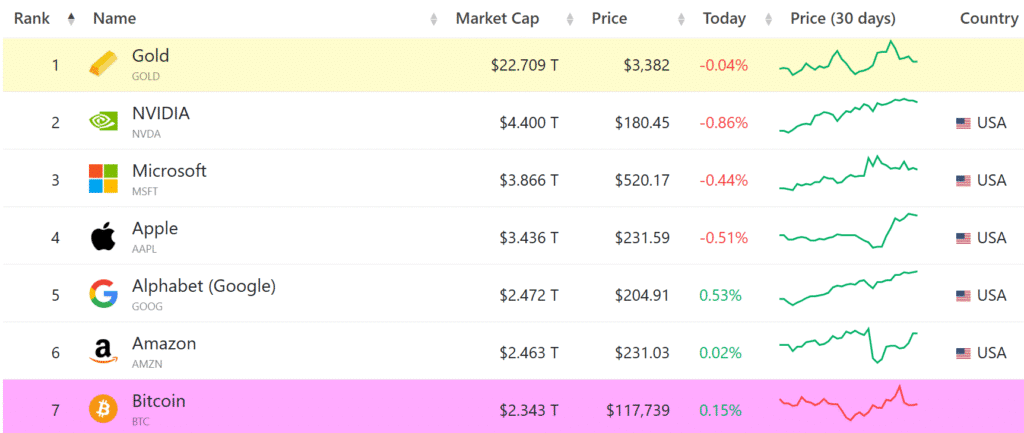Screen dimensions: 1024x433
Task: Open the Microsoft name link
Action: (169, 171)
